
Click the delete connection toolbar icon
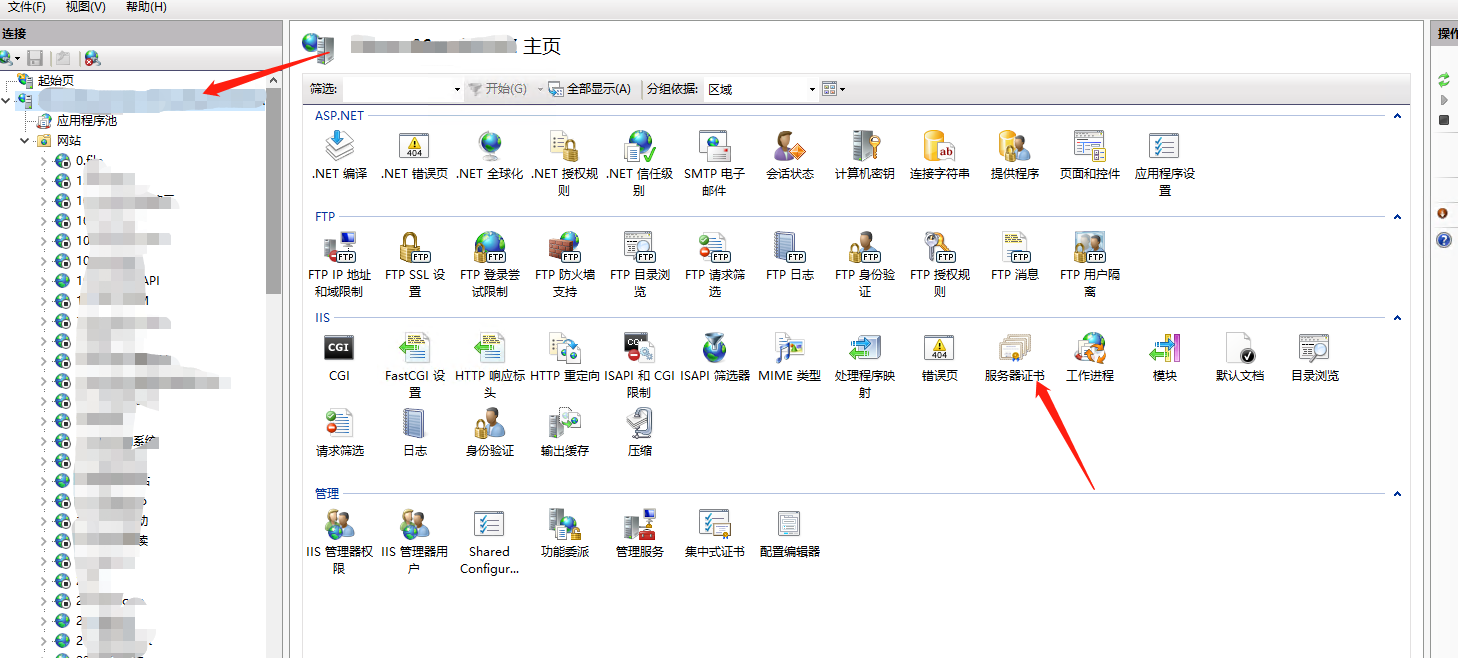tap(92, 59)
